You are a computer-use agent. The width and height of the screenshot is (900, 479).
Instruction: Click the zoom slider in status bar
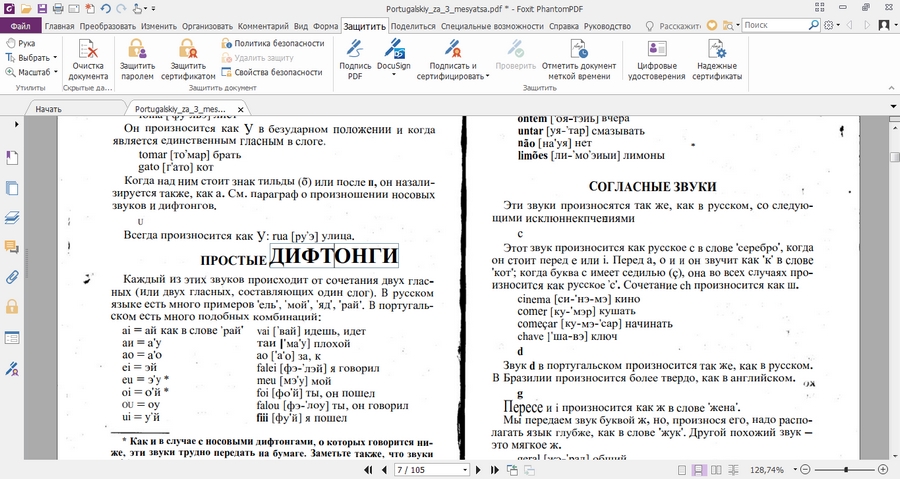pos(846,469)
